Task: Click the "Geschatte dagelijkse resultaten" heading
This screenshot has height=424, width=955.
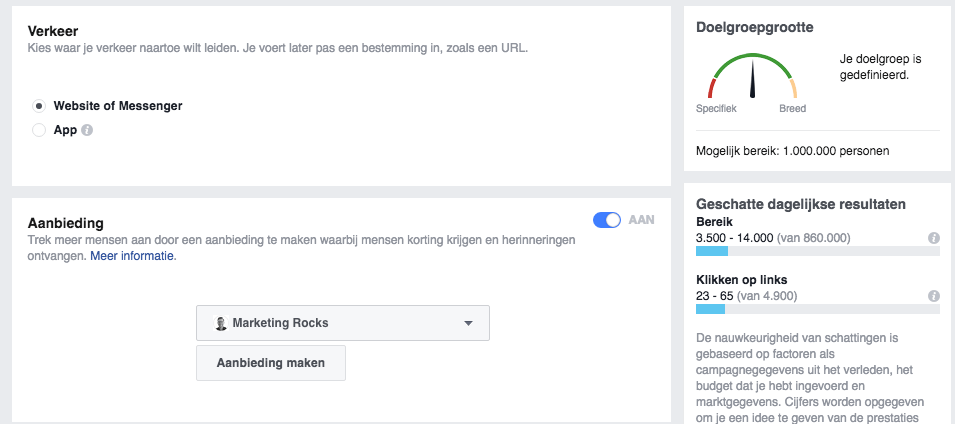Action: 801,204
